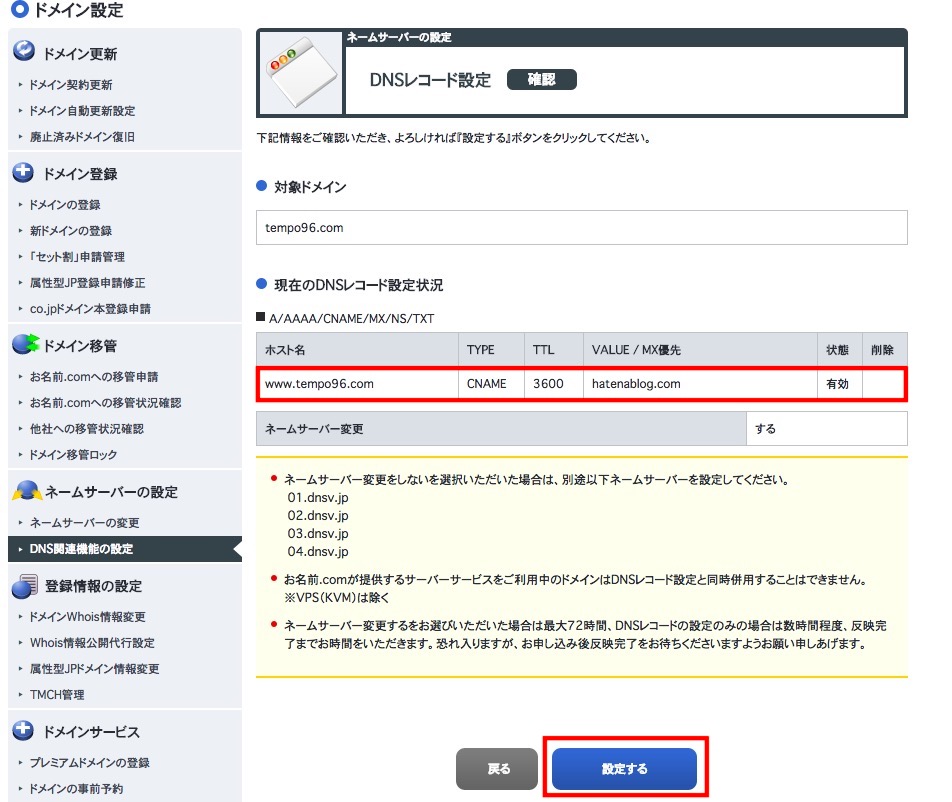
Task: Open お名前.comへの移管申請 link
Action: click(x=94, y=377)
